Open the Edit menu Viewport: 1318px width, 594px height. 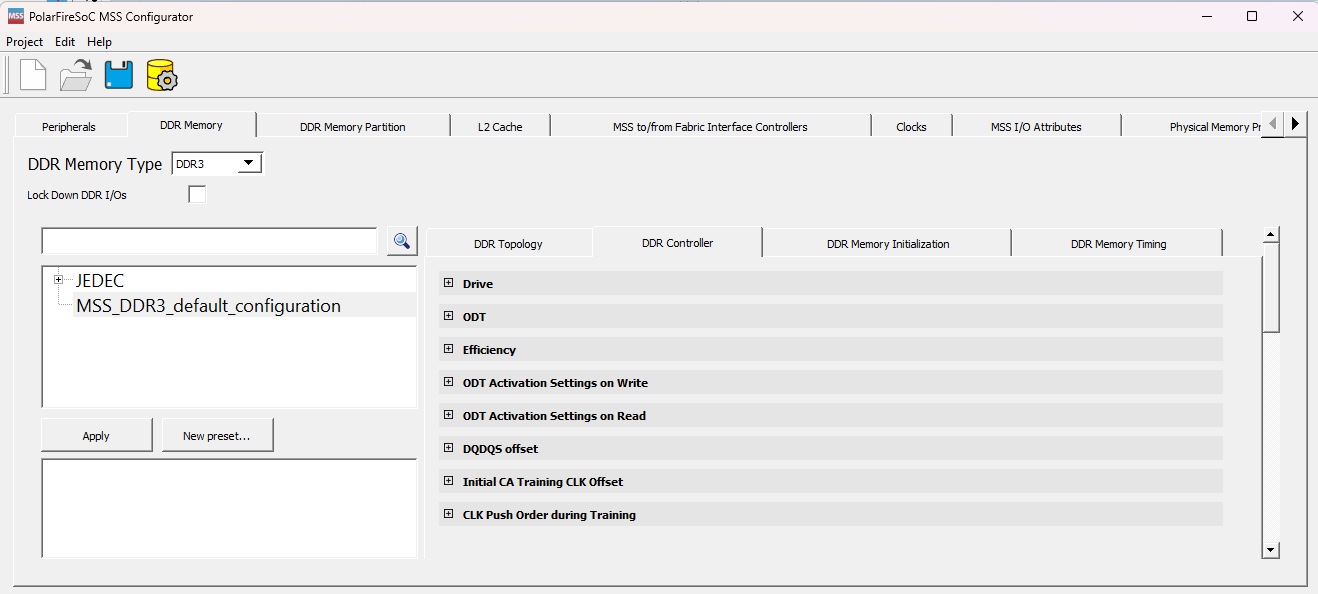click(65, 42)
